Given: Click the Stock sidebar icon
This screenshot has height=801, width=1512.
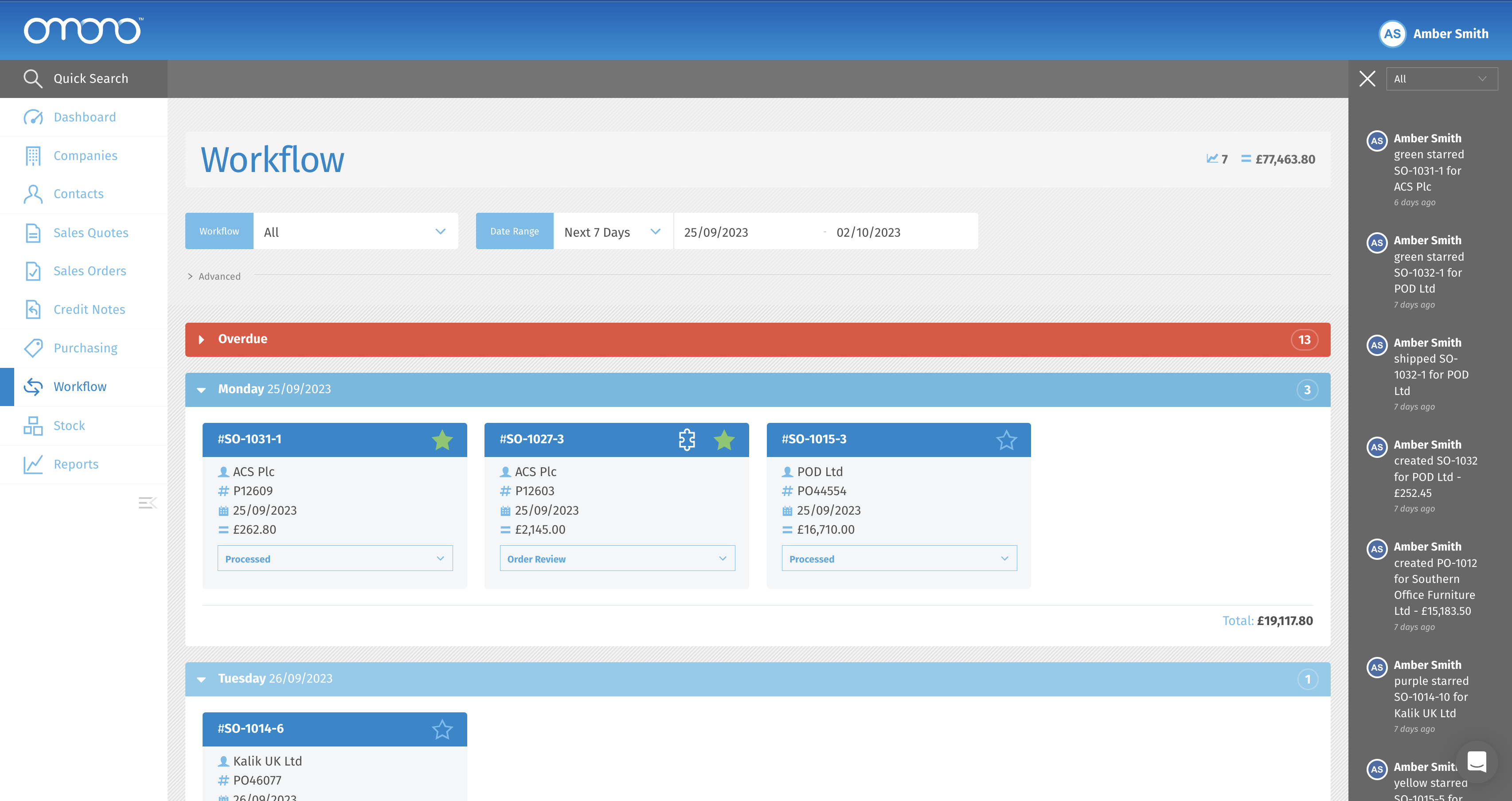Looking at the screenshot, I should click(x=33, y=426).
